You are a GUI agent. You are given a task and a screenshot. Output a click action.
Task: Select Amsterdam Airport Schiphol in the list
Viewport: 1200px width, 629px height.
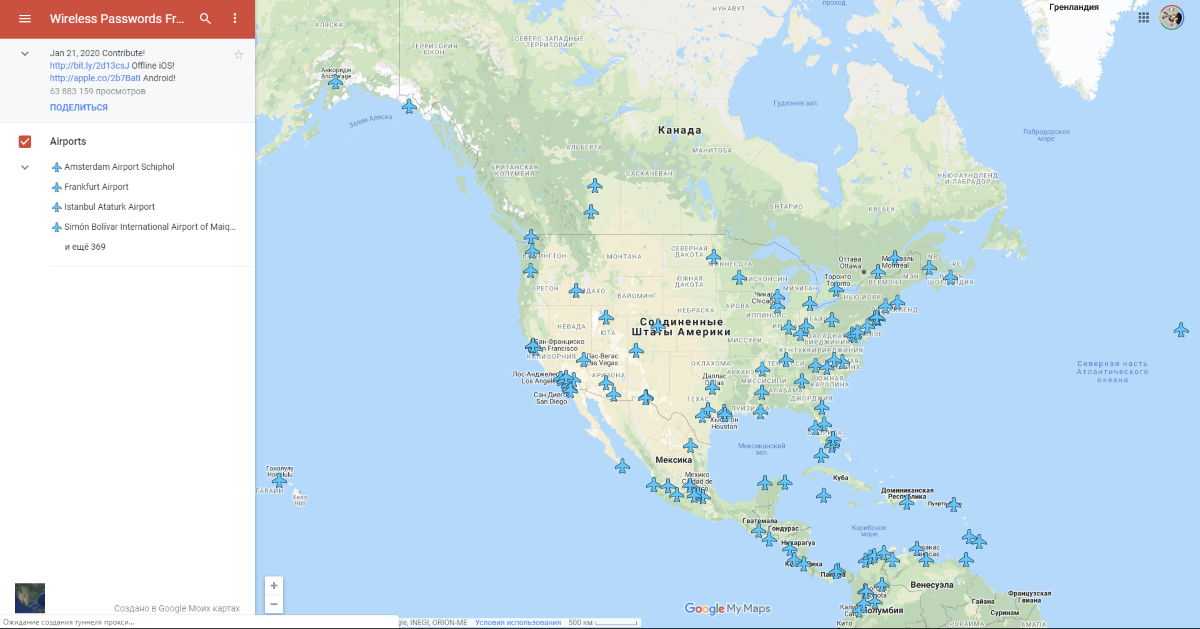pyautogui.click(x=119, y=167)
